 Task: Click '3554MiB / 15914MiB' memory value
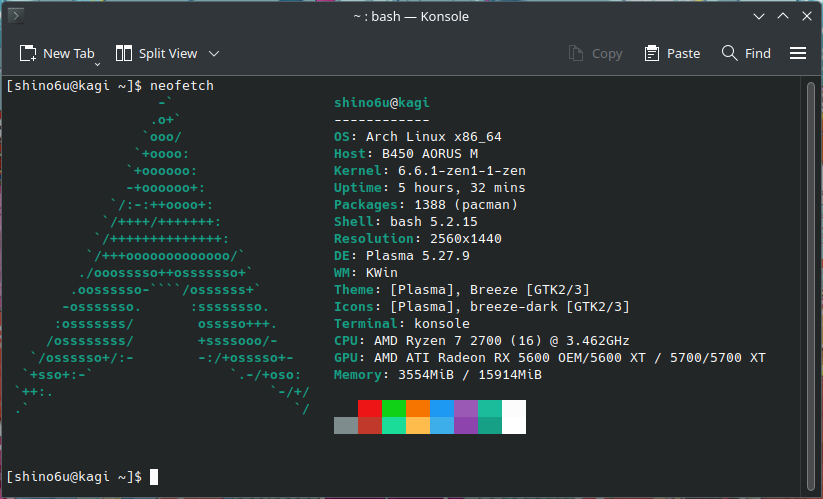pos(470,375)
